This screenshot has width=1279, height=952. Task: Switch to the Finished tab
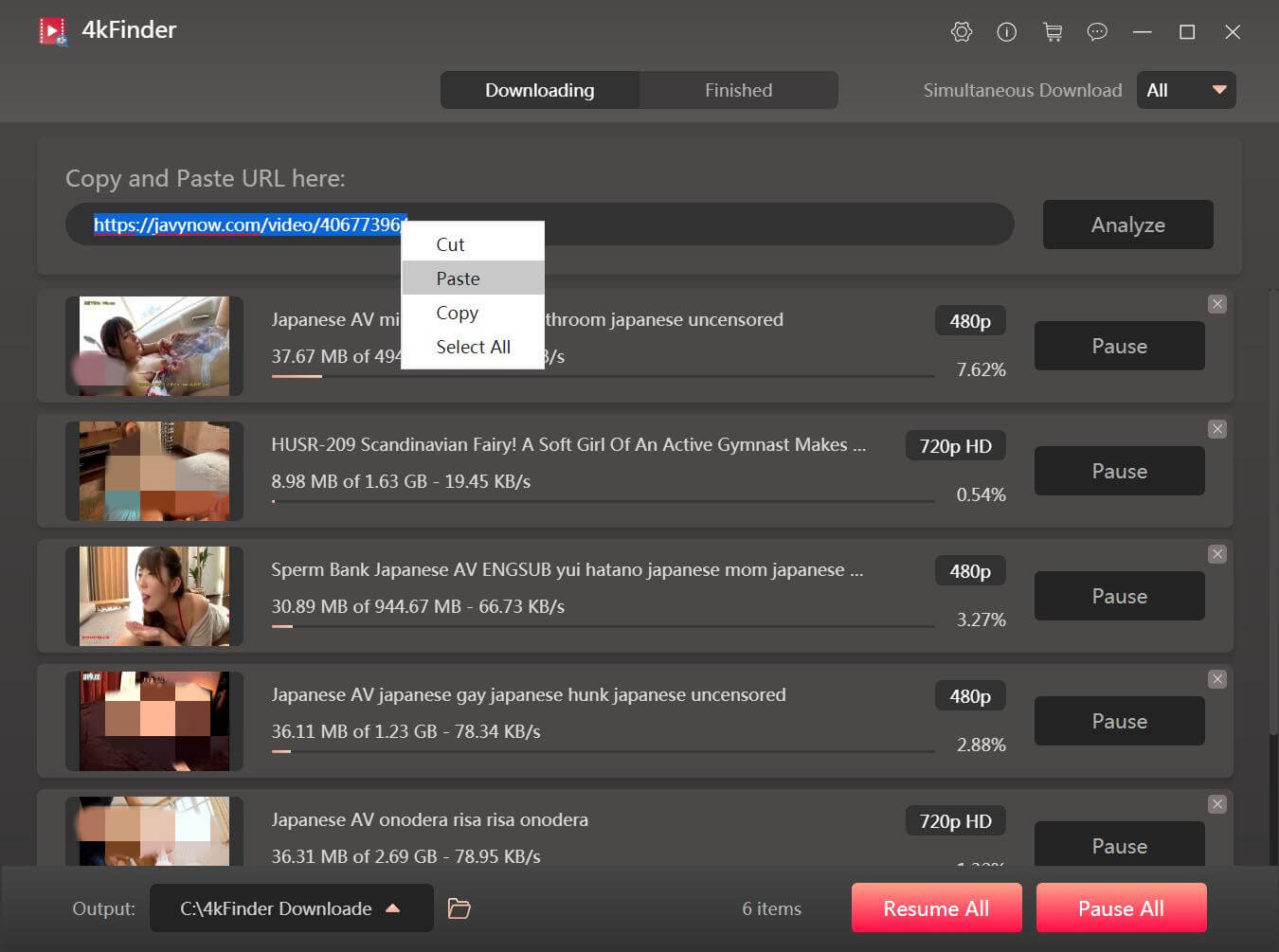(738, 90)
